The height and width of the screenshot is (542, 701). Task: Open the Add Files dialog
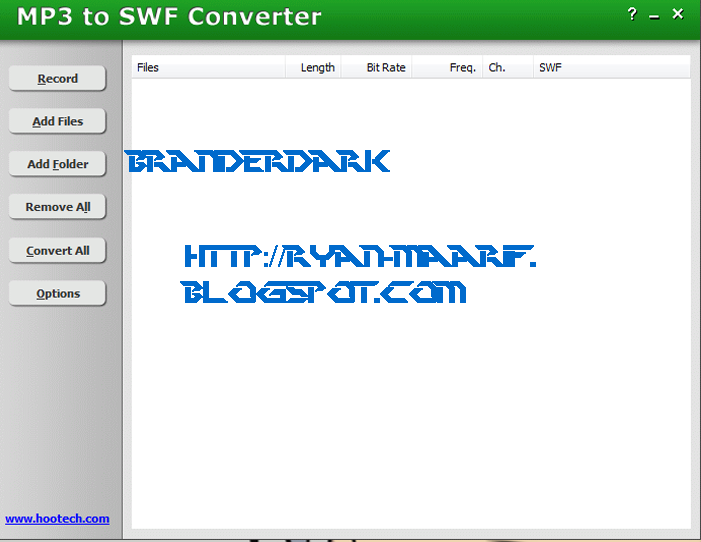pyautogui.click(x=57, y=121)
